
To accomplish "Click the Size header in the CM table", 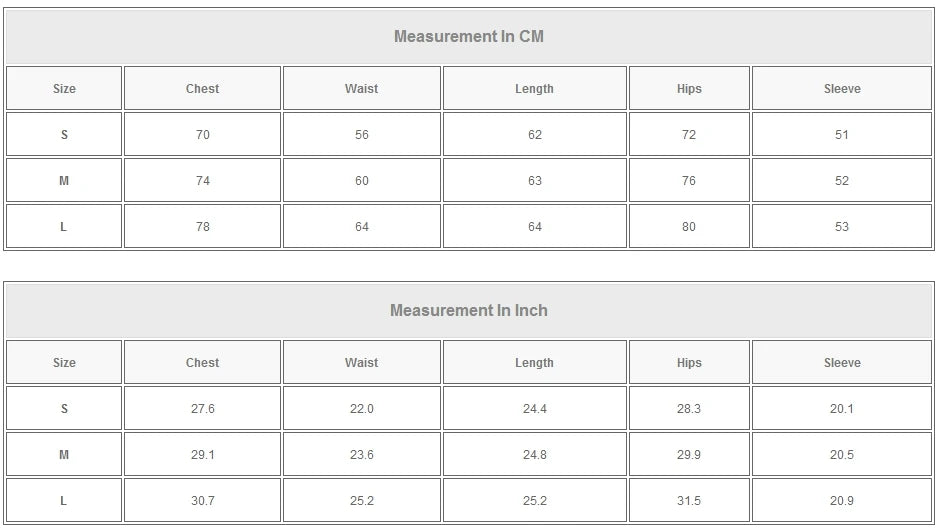I will click(64, 89).
